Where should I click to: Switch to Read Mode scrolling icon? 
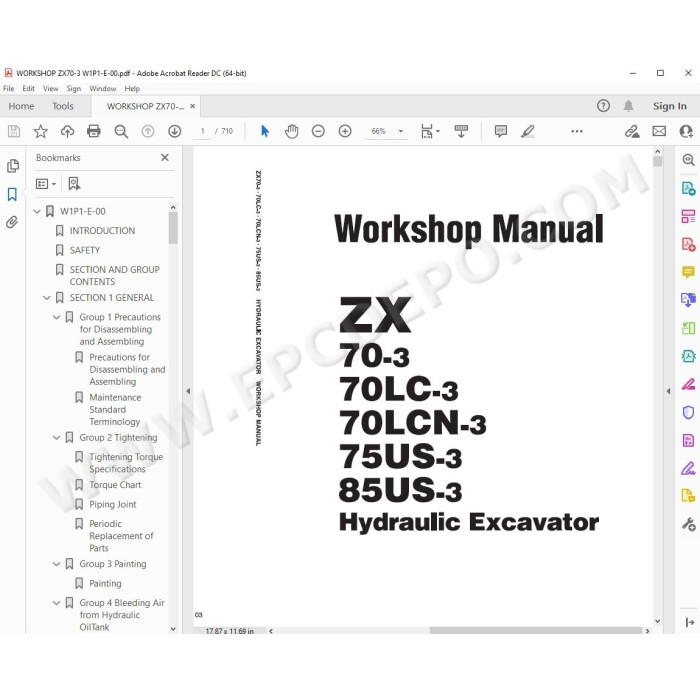coord(461,131)
